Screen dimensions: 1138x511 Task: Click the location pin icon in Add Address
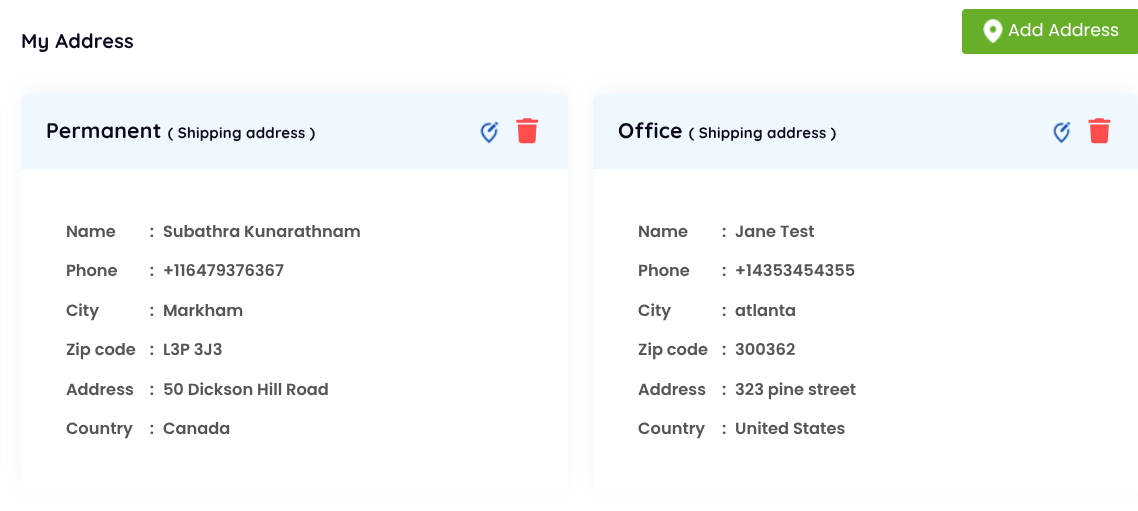click(x=992, y=31)
